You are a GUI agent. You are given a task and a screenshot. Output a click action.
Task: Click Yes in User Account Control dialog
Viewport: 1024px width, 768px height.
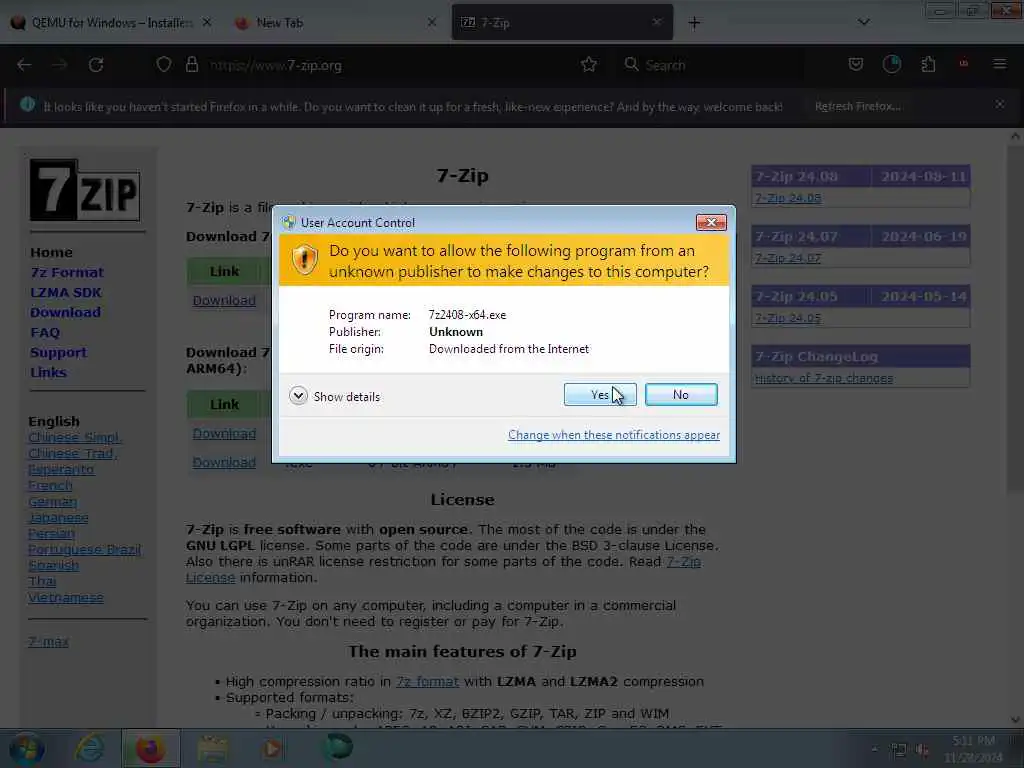[x=600, y=394]
